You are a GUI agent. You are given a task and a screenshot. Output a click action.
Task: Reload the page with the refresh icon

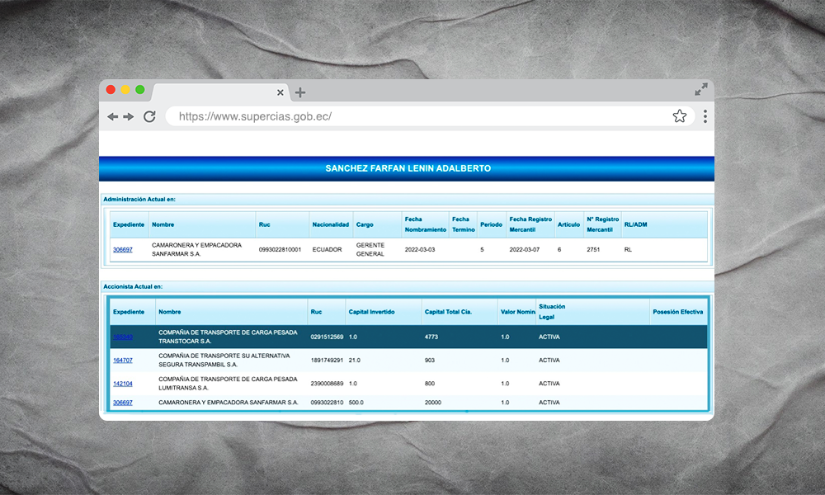point(149,116)
